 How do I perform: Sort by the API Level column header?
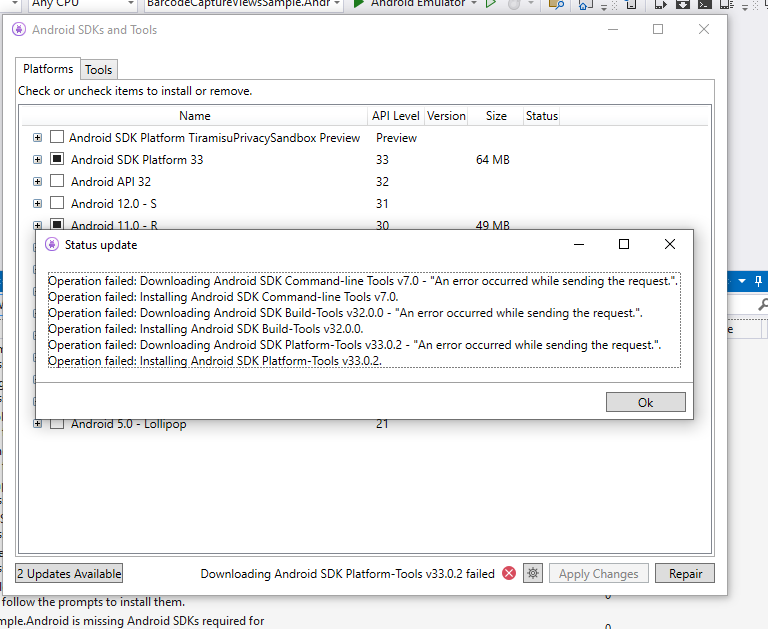point(395,116)
